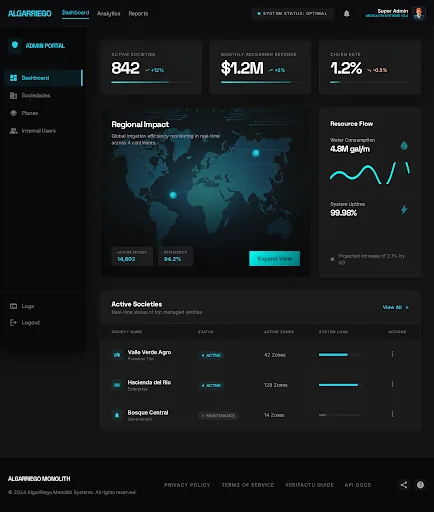Screen dimensions: 434x512
Task: Open actions menu for Hacienda del Rio
Action: point(392,384)
